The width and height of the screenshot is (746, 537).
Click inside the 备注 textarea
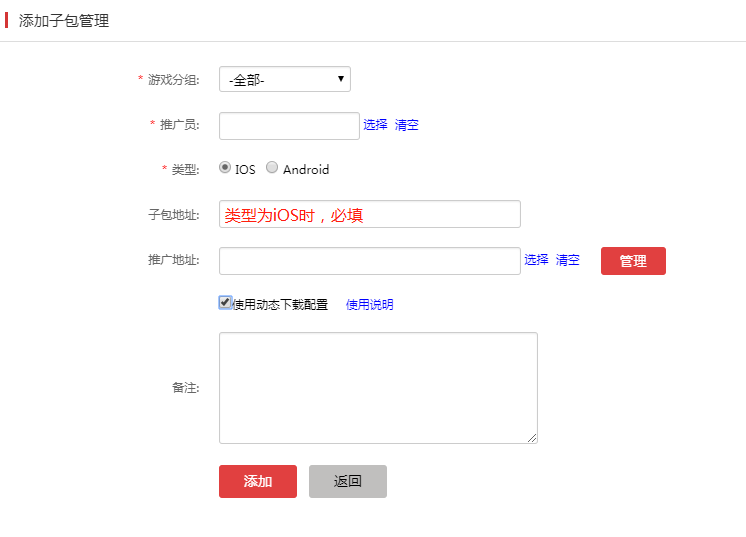point(378,388)
